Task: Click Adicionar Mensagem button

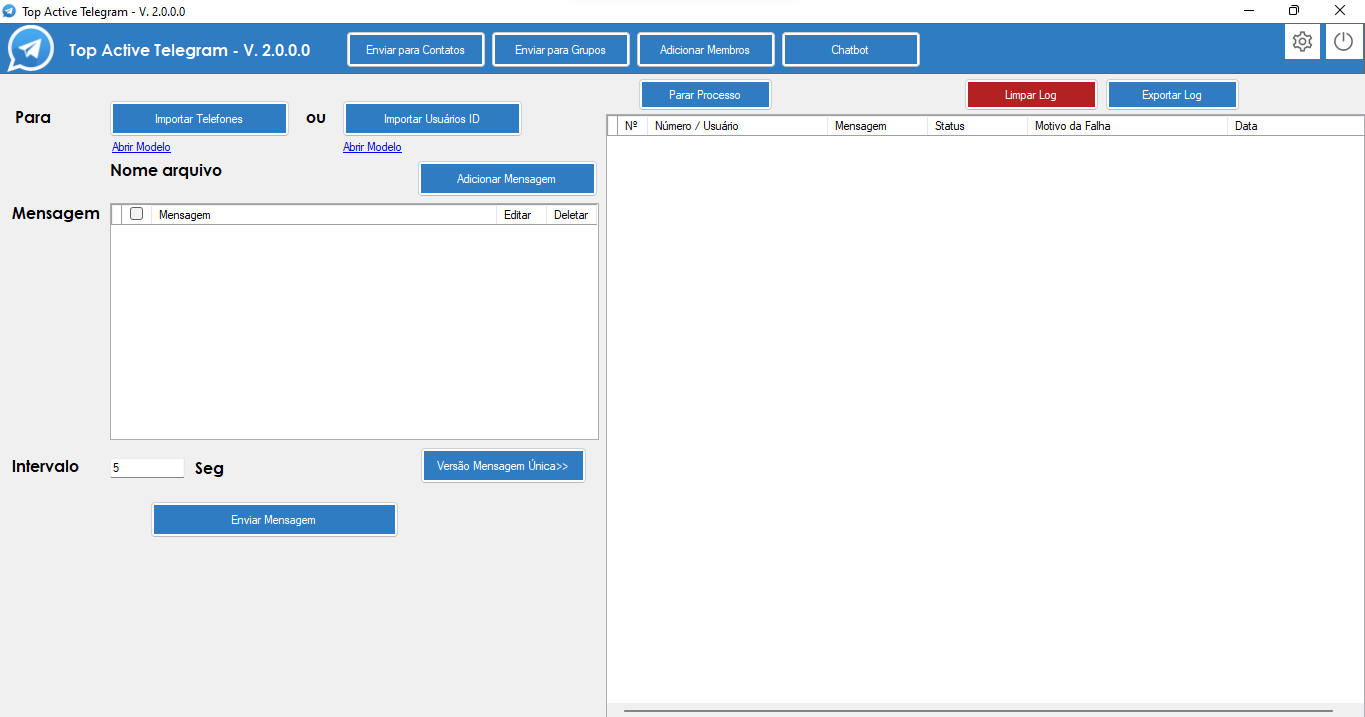Action: (x=507, y=179)
